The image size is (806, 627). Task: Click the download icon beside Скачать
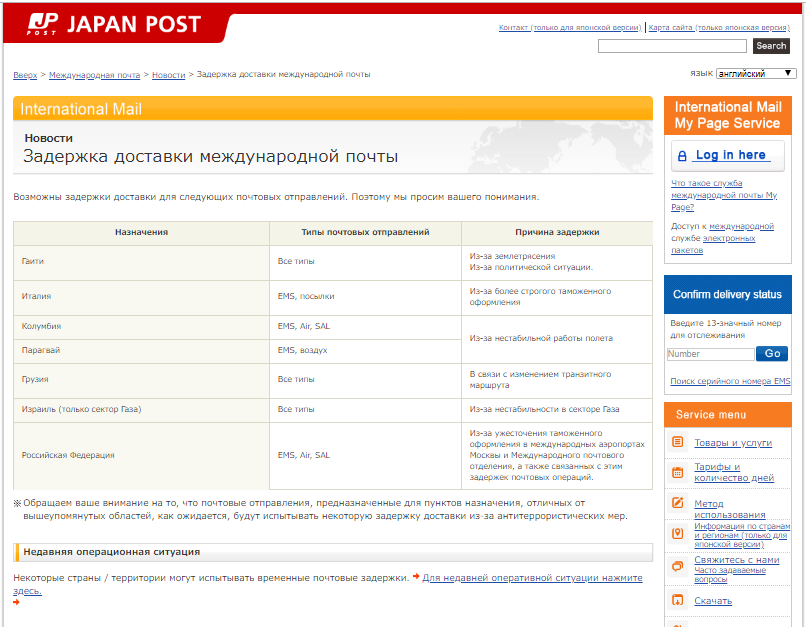678,600
